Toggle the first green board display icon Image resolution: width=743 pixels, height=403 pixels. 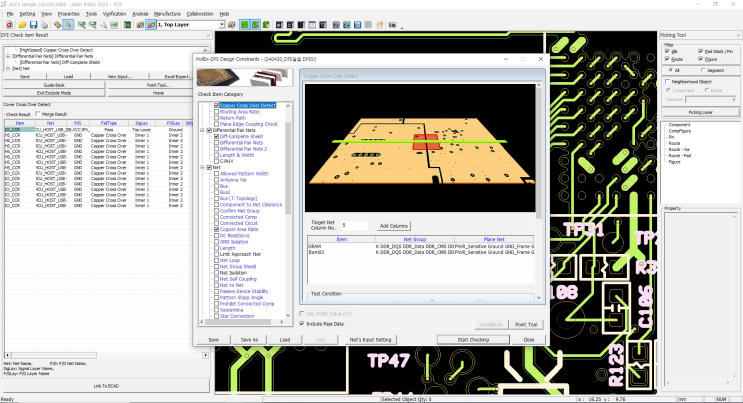pos(245,25)
